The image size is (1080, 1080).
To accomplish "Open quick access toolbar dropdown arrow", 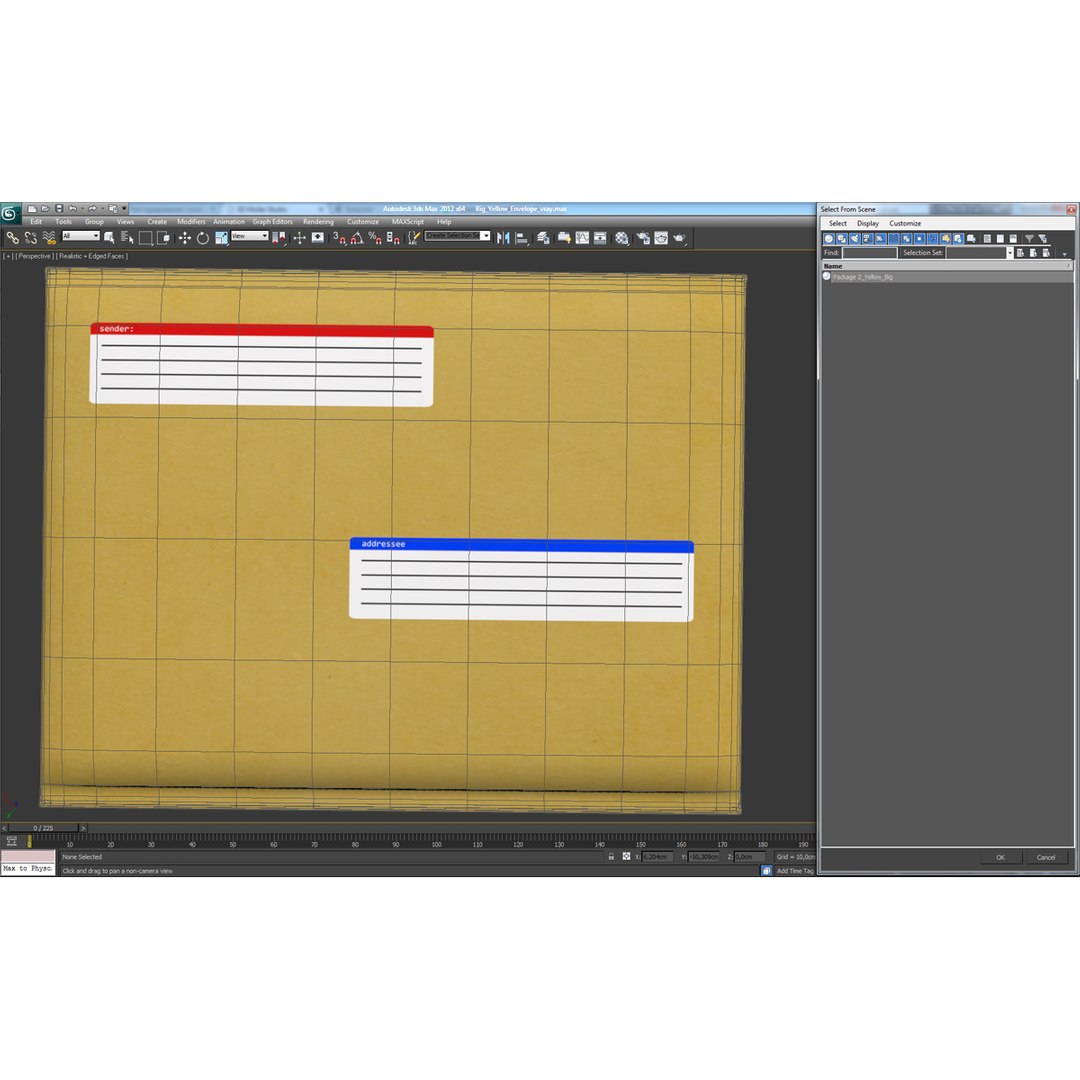I will point(125,208).
